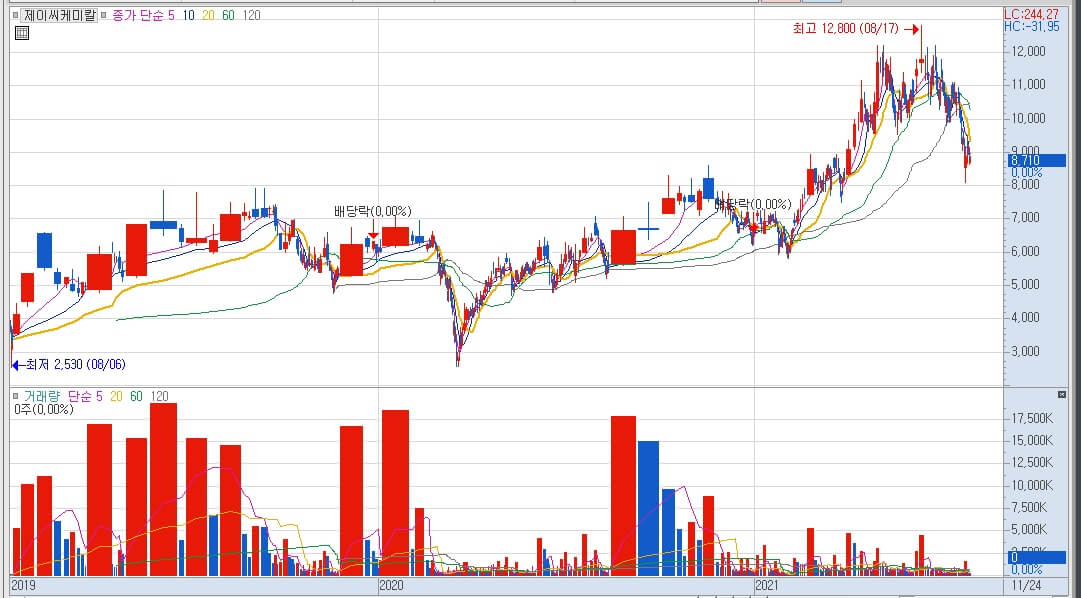Click the 17,500K volume axis label
Screen dimensions: 1081x598
click(x=1030, y=418)
